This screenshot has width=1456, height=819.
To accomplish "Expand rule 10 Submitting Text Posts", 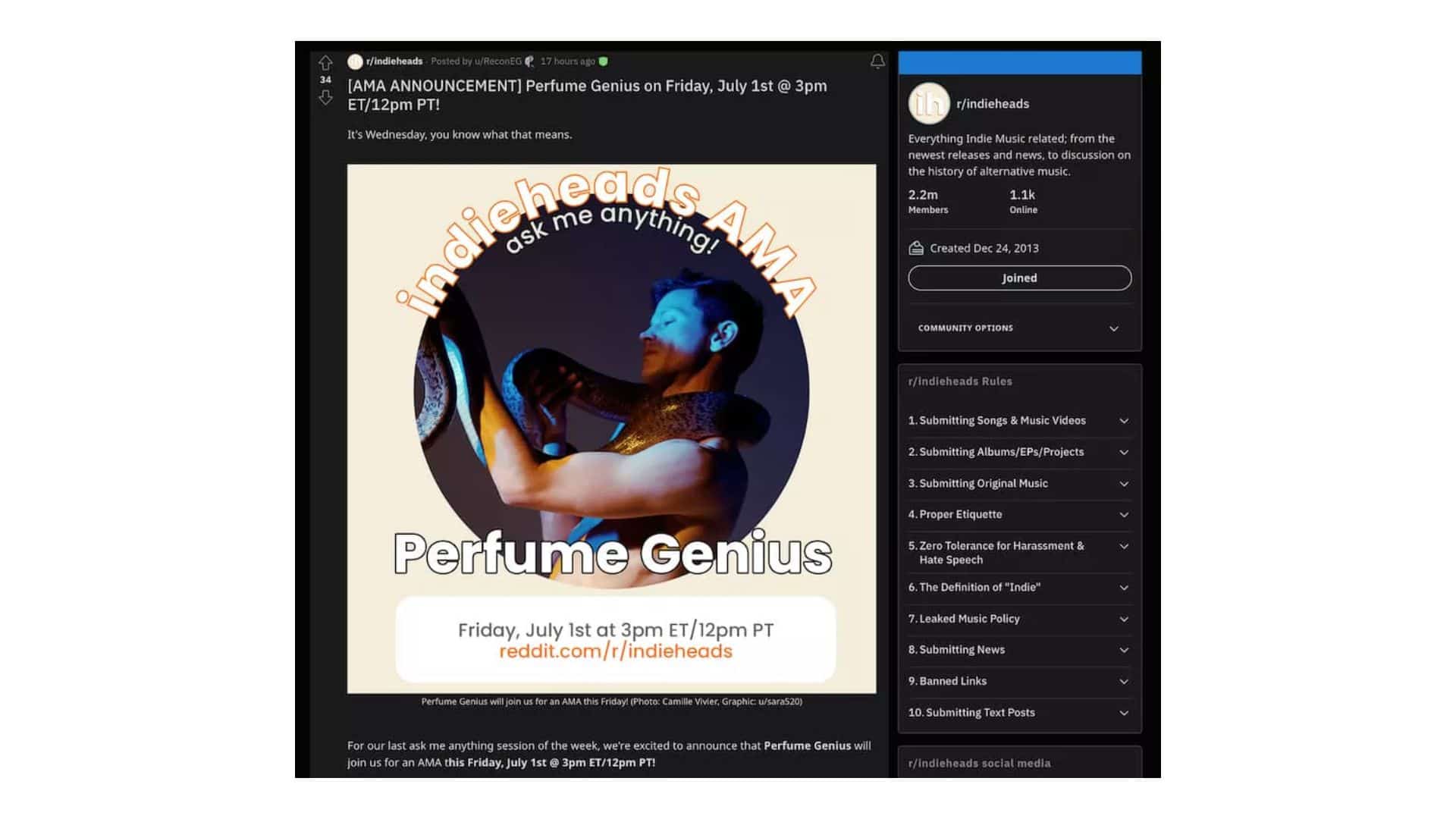I will tap(1020, 713).
